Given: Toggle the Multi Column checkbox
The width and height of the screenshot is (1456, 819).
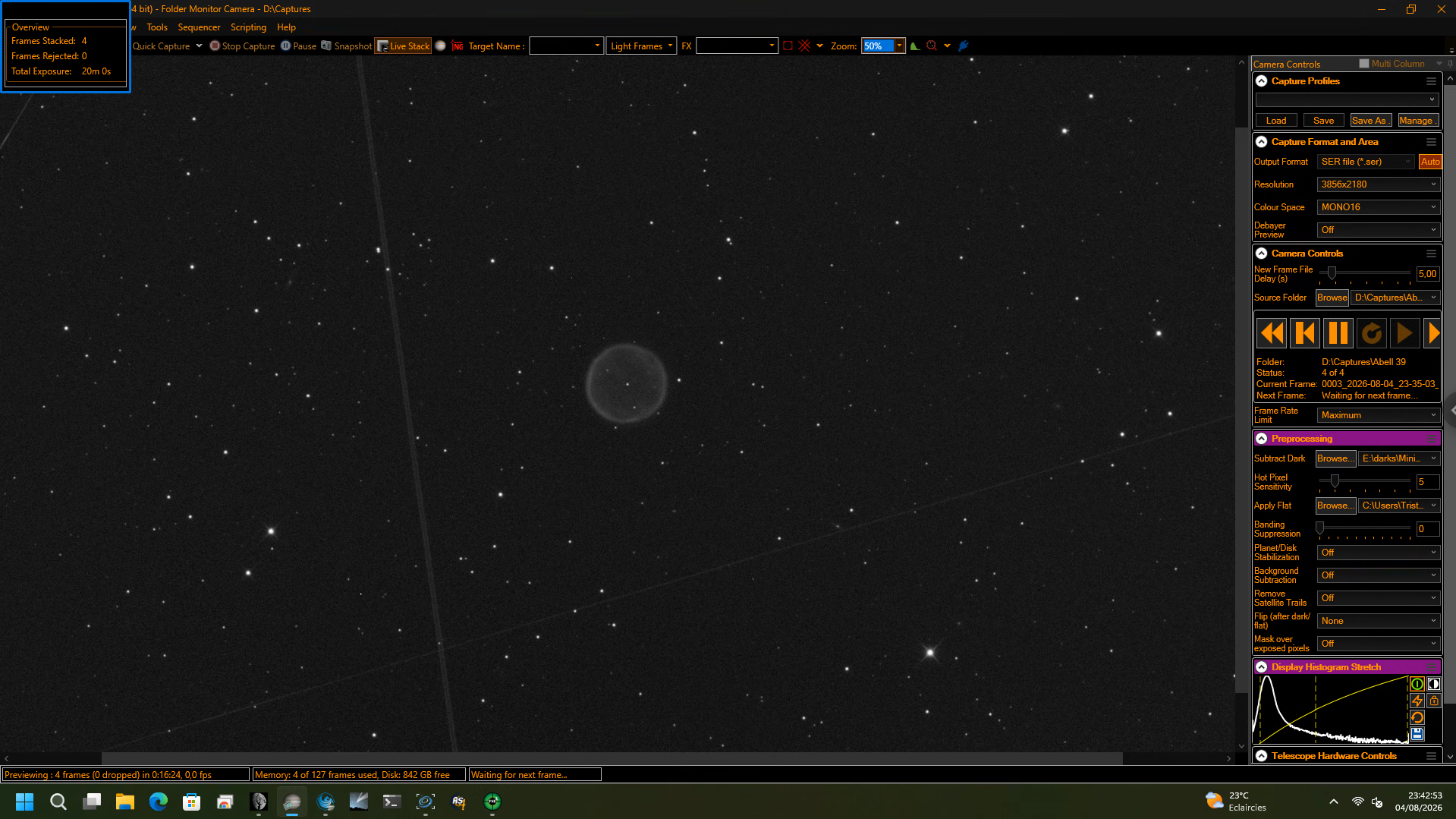Looking at the screenshot, I should tap(1364, 64).
